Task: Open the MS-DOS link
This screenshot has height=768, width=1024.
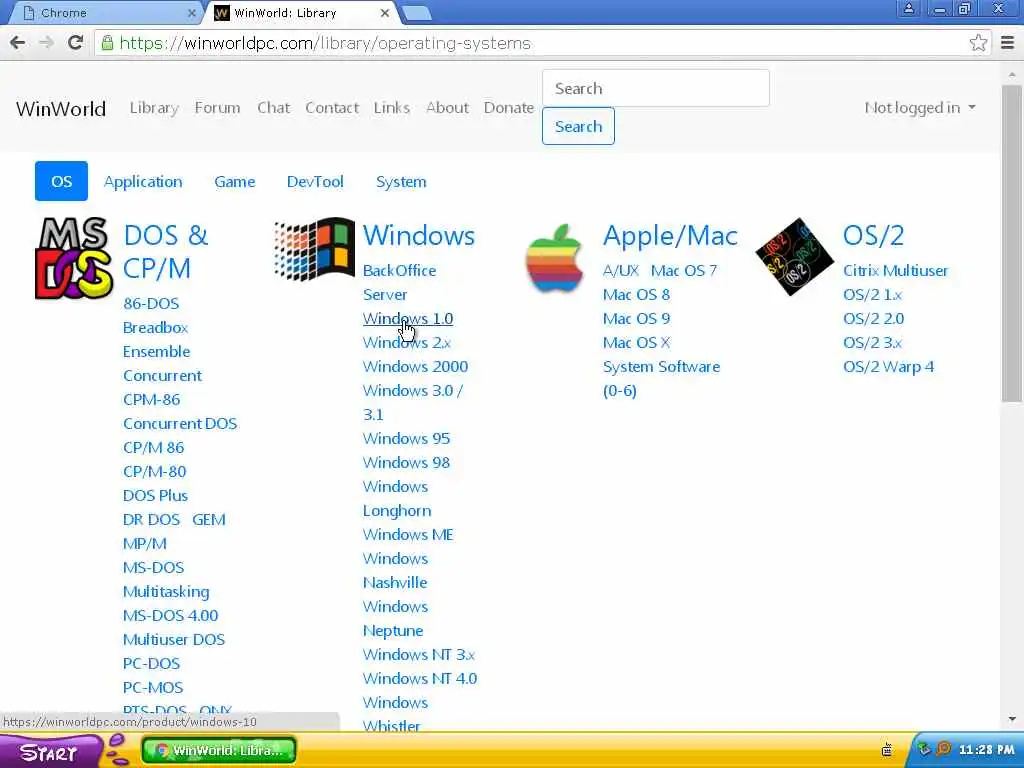Action: (153, 568)
